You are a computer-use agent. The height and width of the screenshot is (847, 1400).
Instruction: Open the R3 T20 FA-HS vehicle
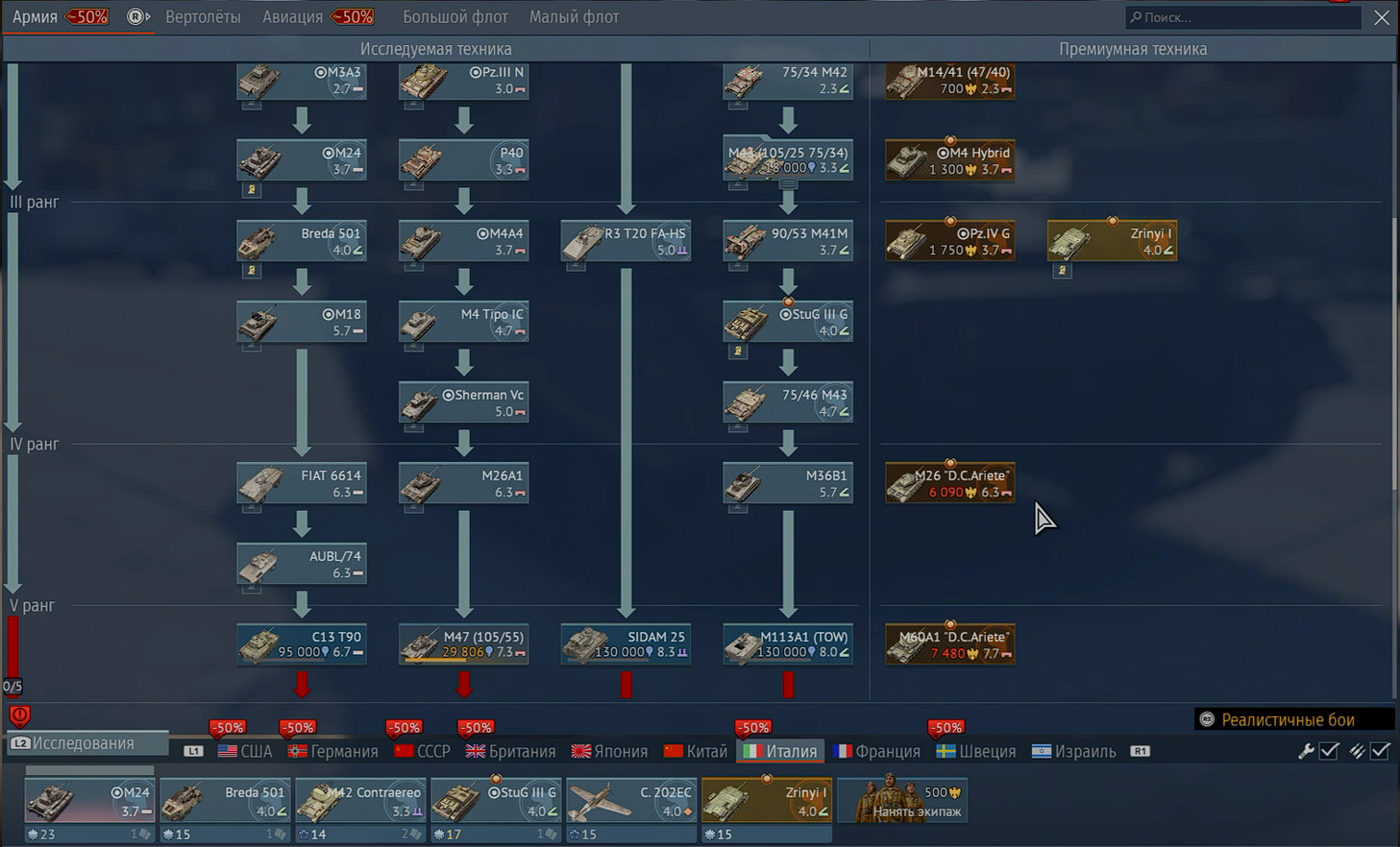tap(626, 241)
